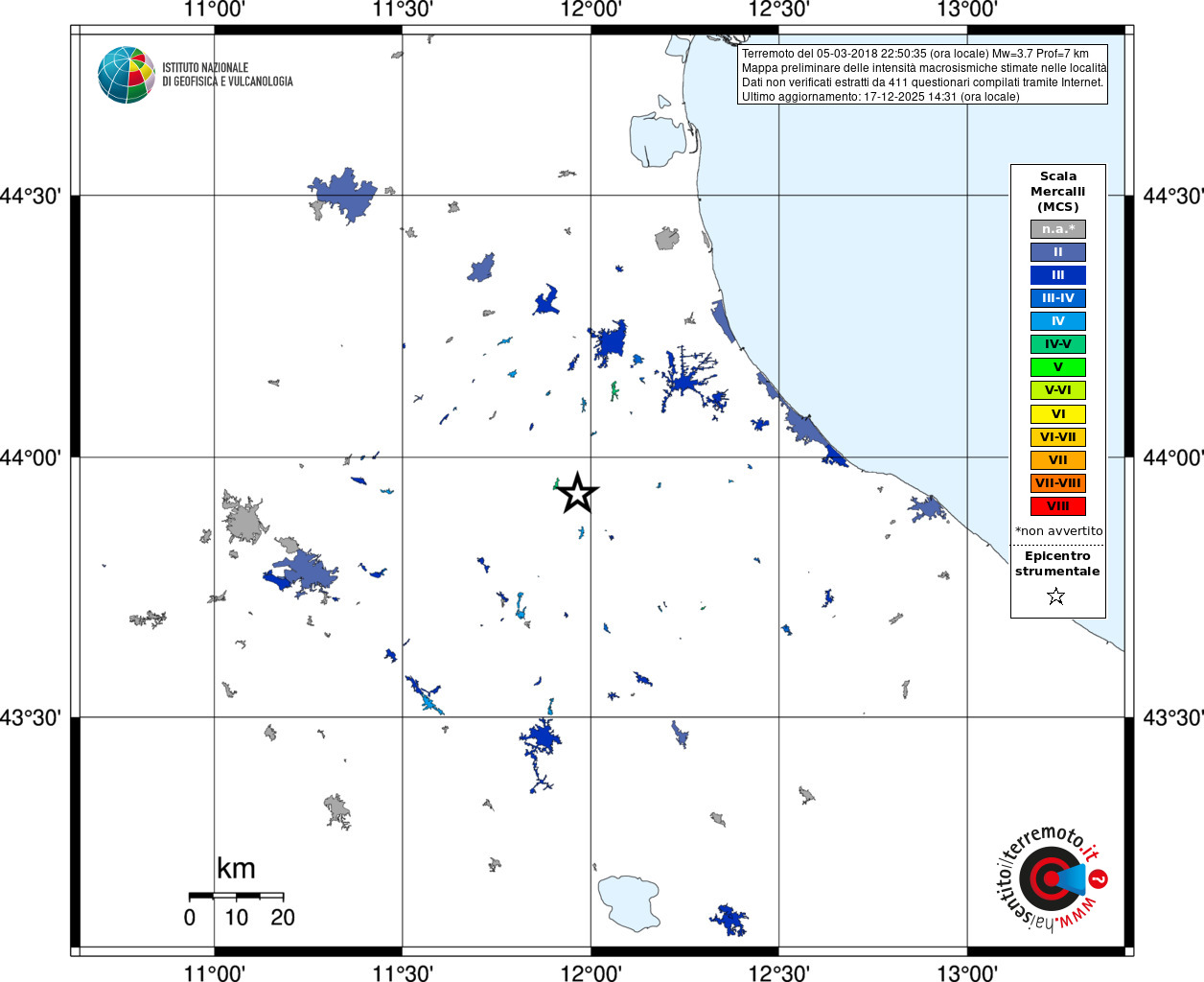Click the 13°00' top longitude label
The height and width of the screenshot is (982, 1204).
pyautogui.click(x=967, y=11)
